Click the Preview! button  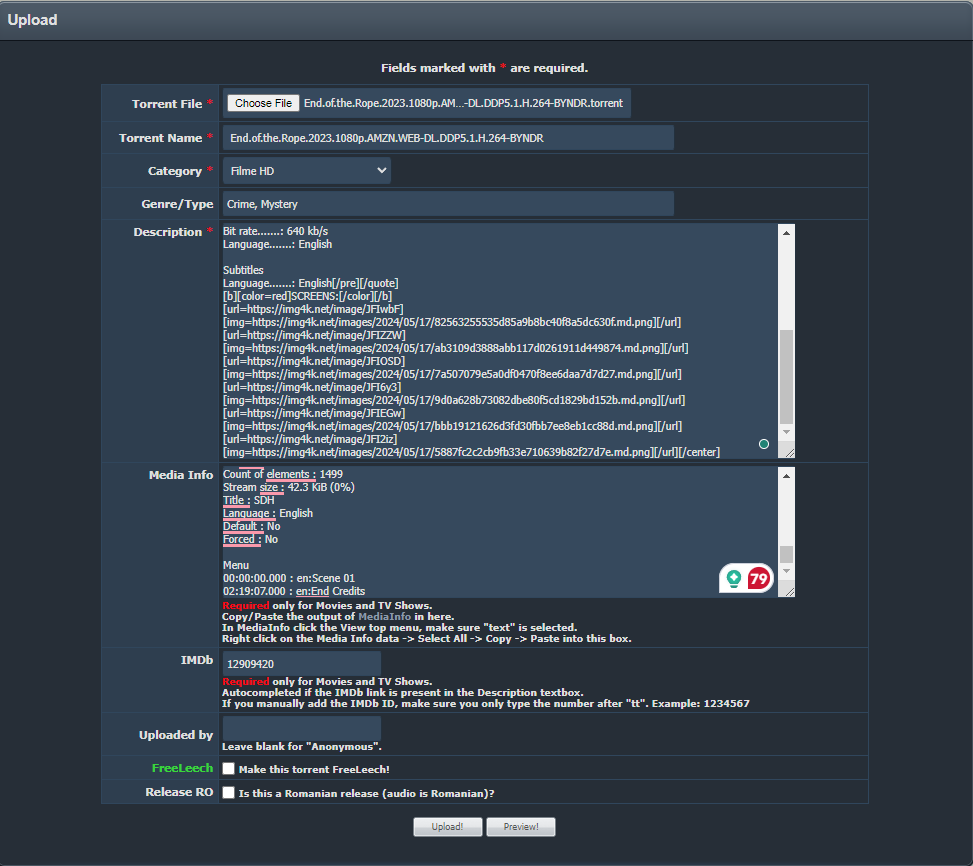tap(522, 827)
